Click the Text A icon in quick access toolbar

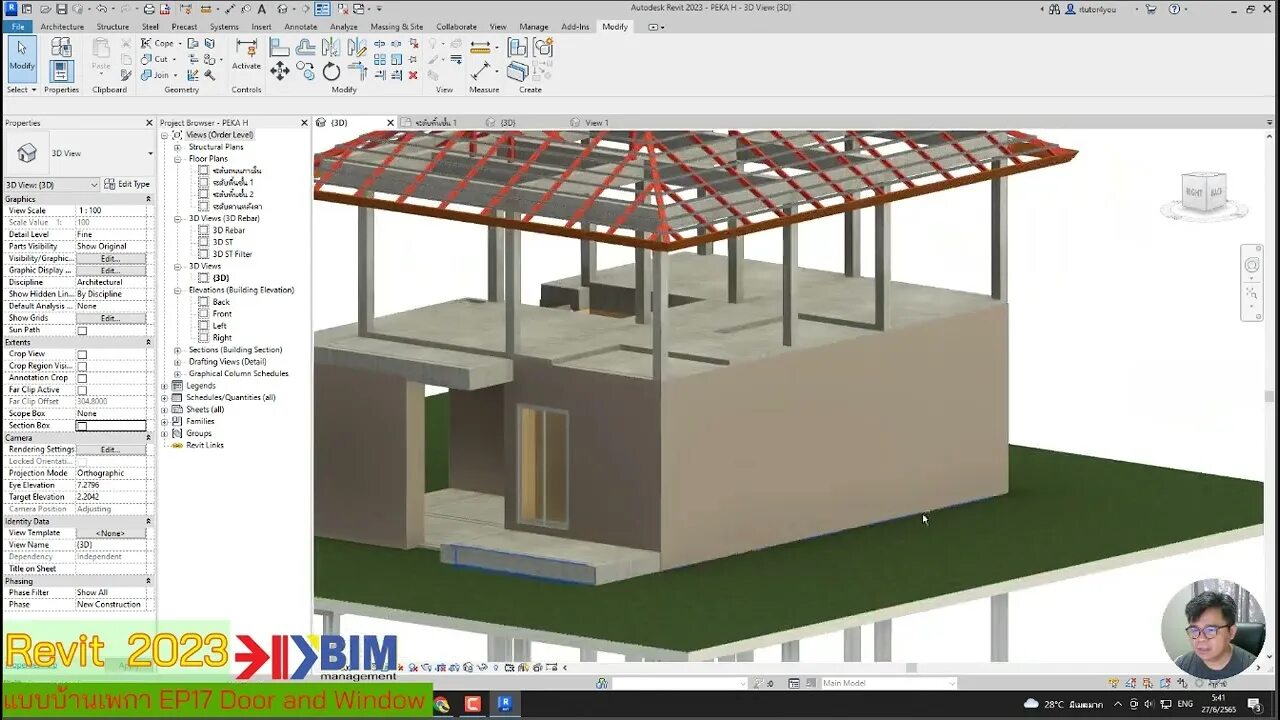[x=261, y=9]
